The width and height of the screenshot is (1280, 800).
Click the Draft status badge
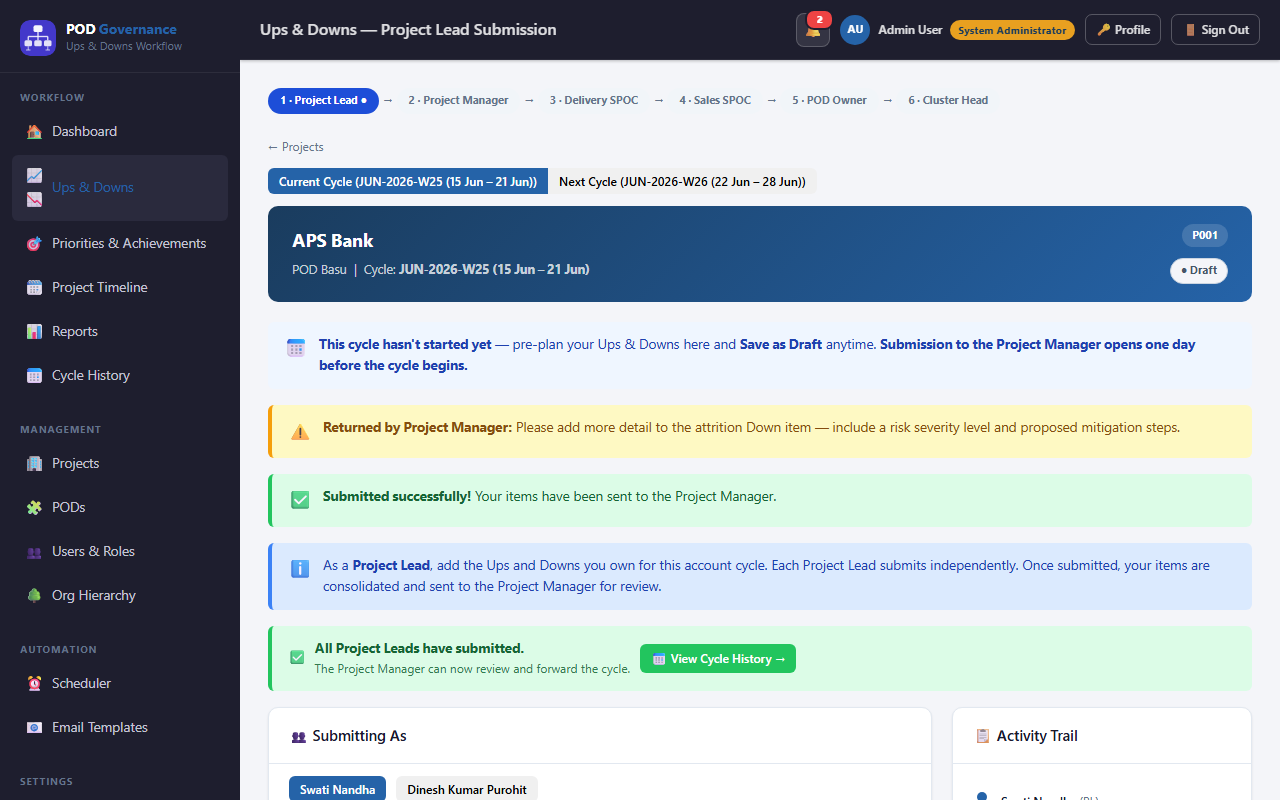click(x=1199, y=270)
